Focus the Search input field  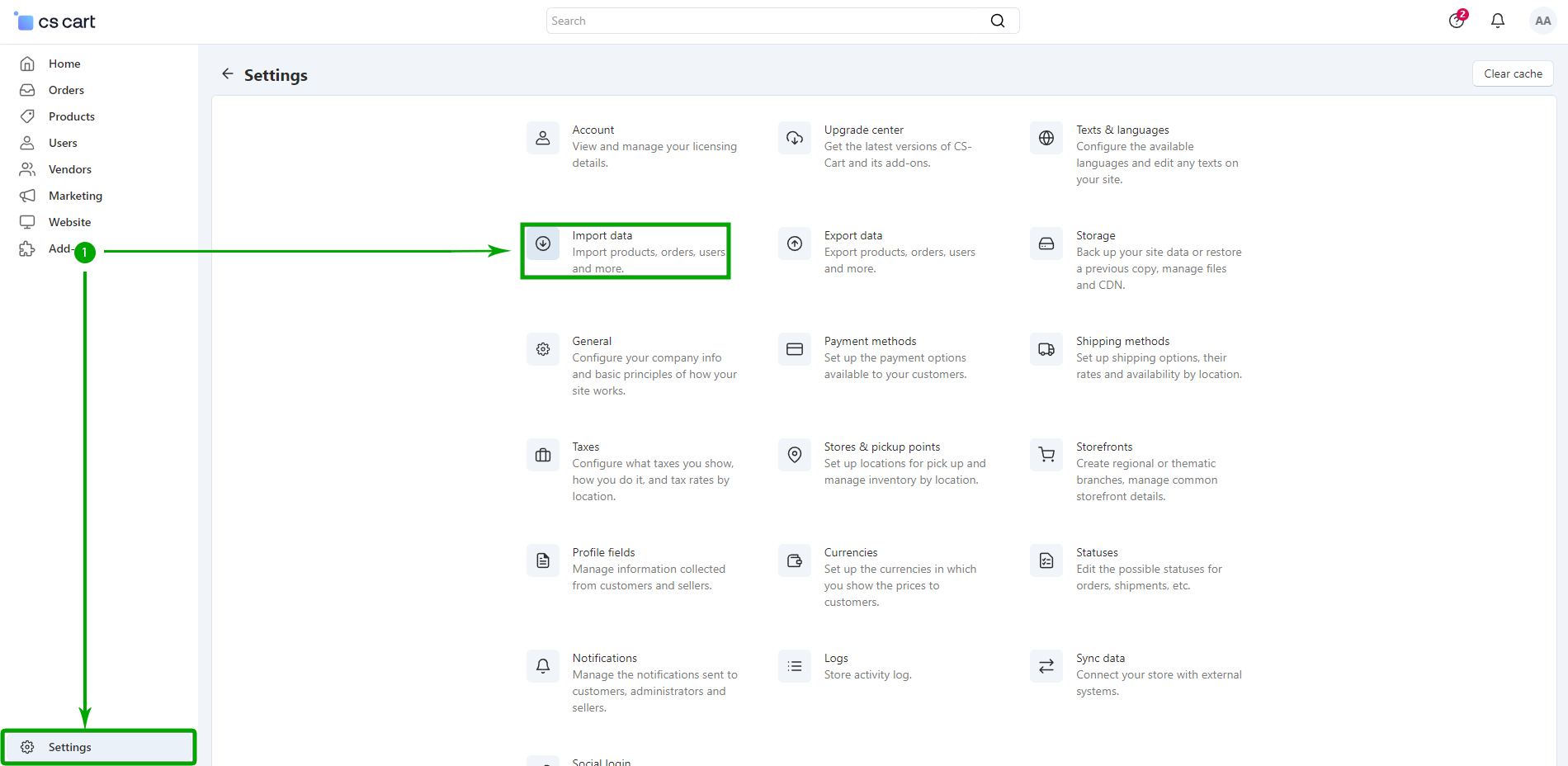click(x=767, y=21)
